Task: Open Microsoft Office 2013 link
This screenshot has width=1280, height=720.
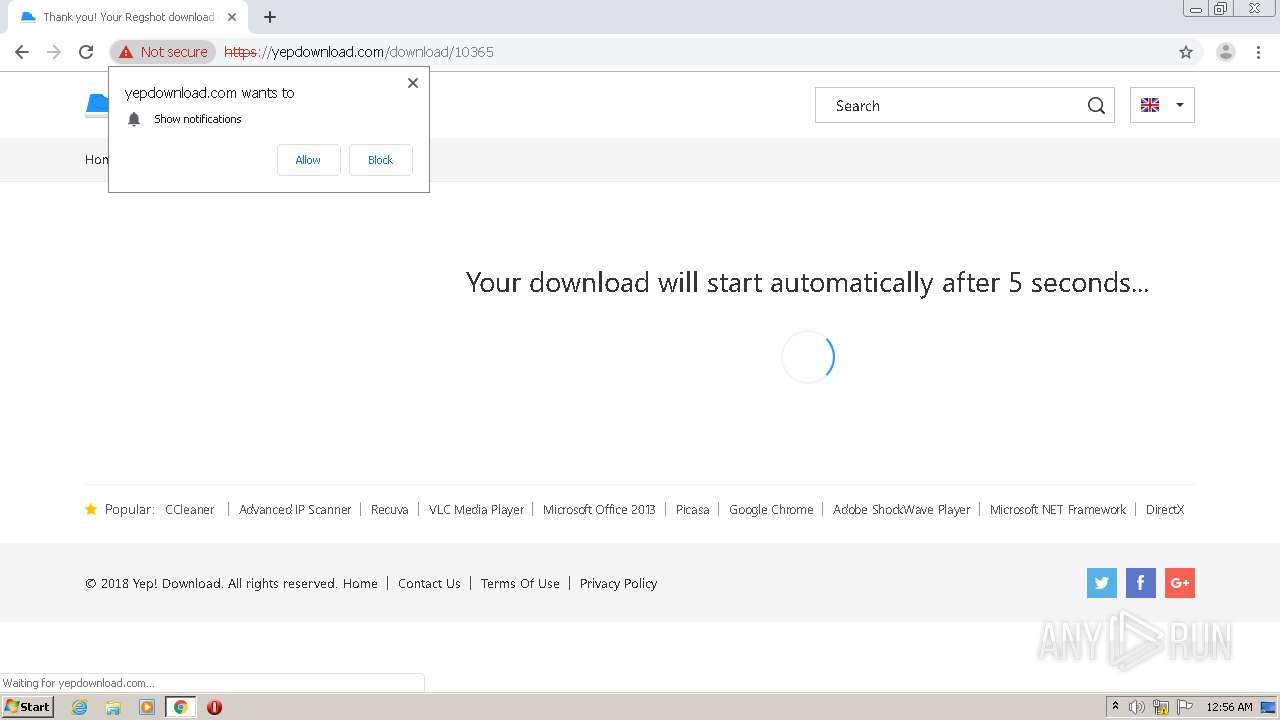Action: tap(599, 509)
